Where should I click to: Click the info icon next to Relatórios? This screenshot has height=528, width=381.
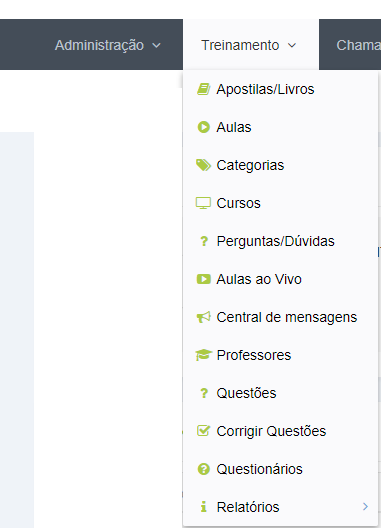click(203, 507)
